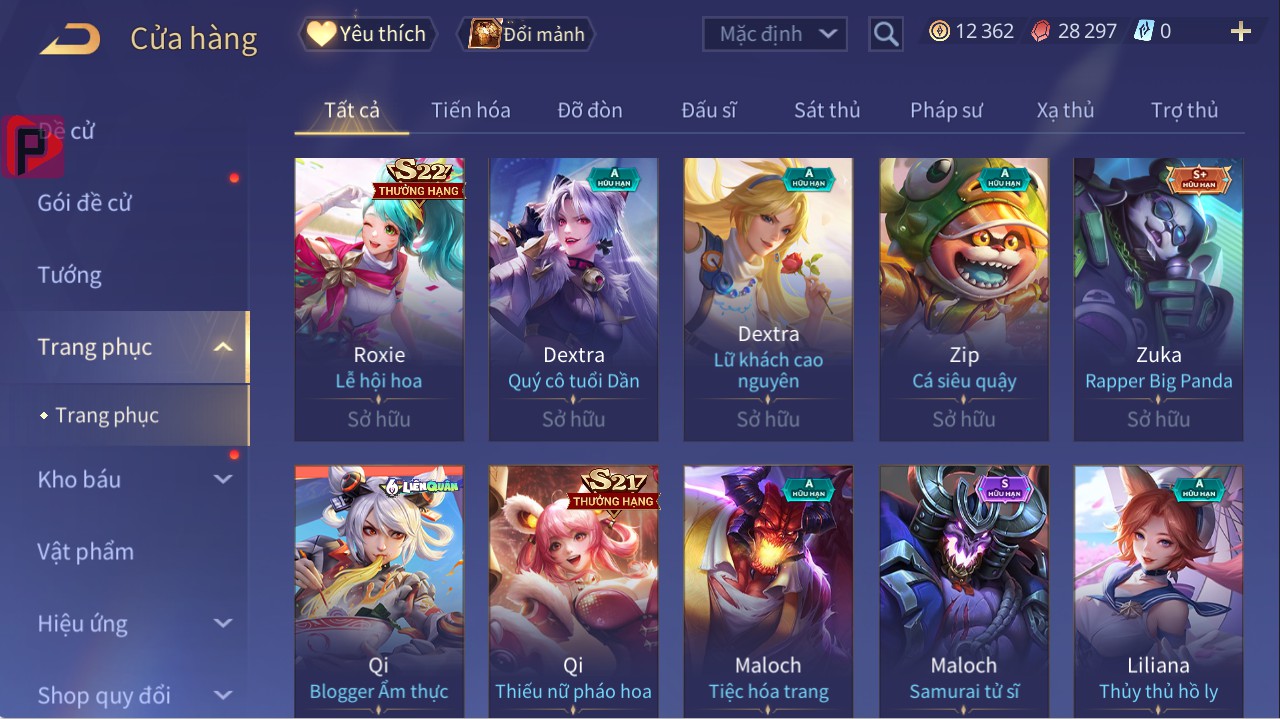Click the chest icon for Đổi mảnh
This screenshot has width=1280, height=719.
pos(485,34)
